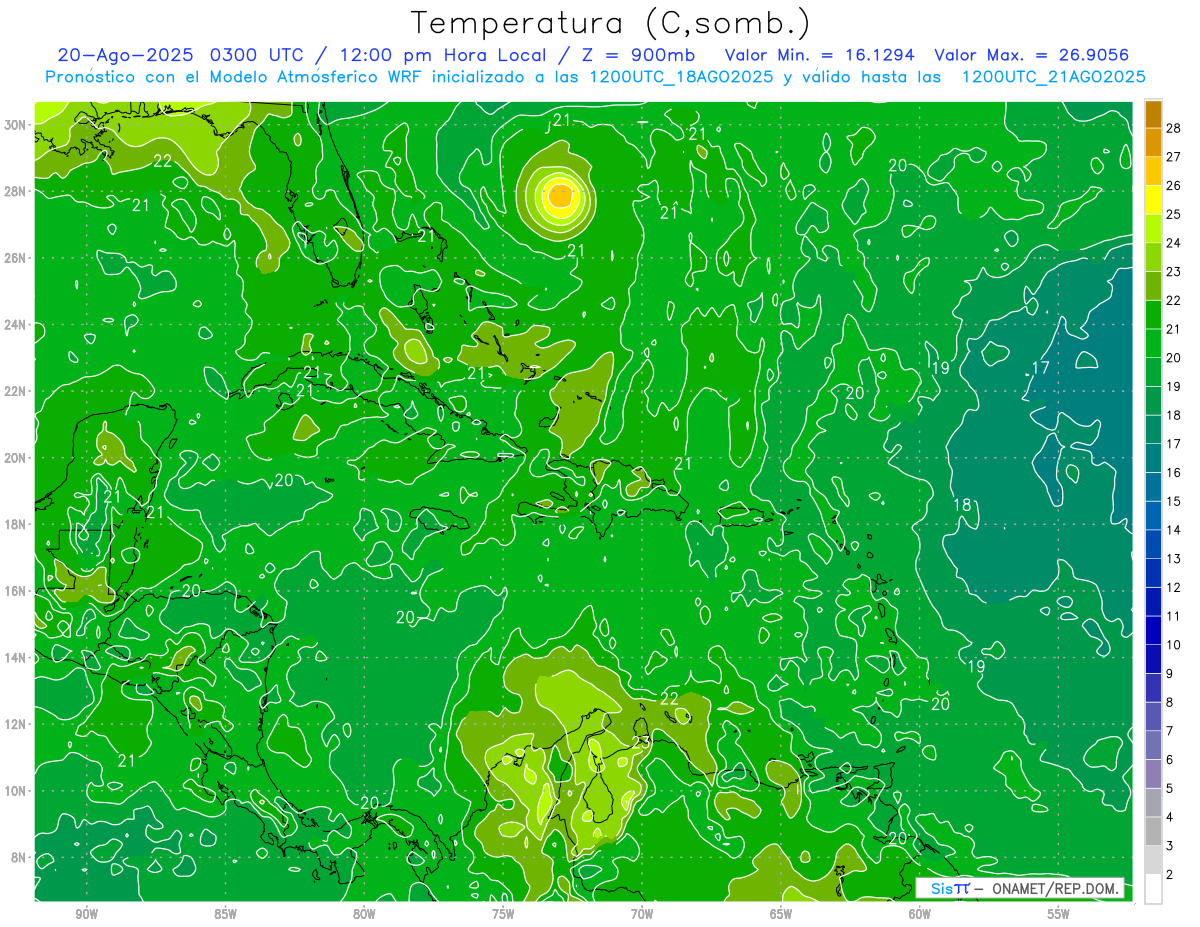Click the '1200UTC_18AGO2025' initialization time text
Screen dimensions: 1200x927
pos(682,77)
